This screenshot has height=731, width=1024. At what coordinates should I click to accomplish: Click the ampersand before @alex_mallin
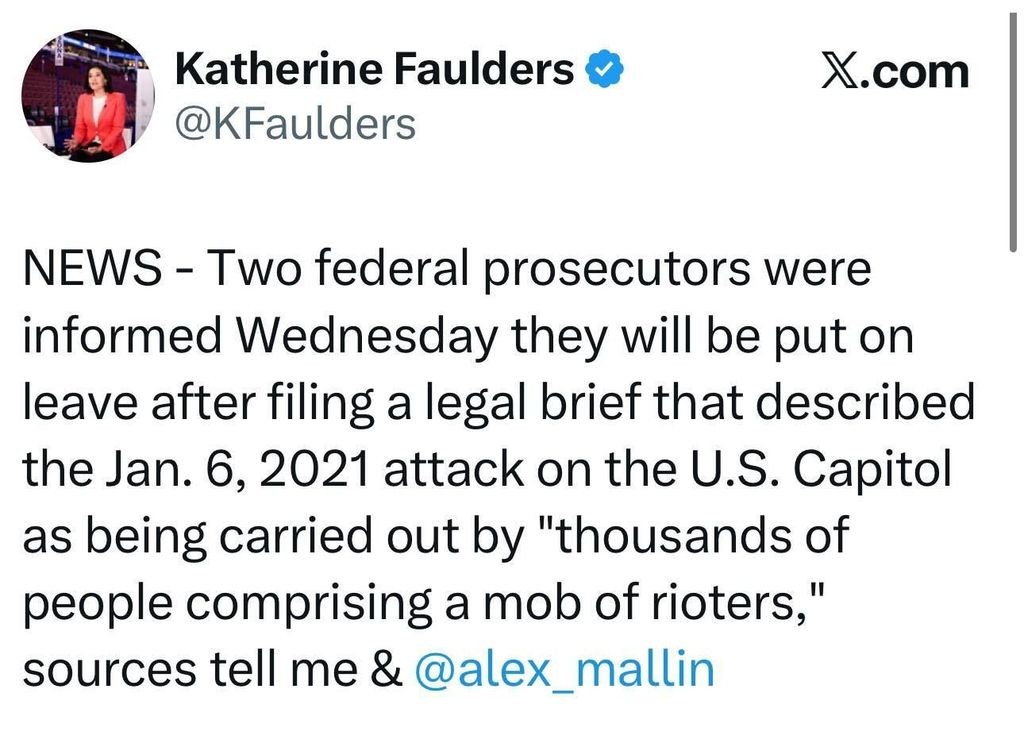[385, 669]
